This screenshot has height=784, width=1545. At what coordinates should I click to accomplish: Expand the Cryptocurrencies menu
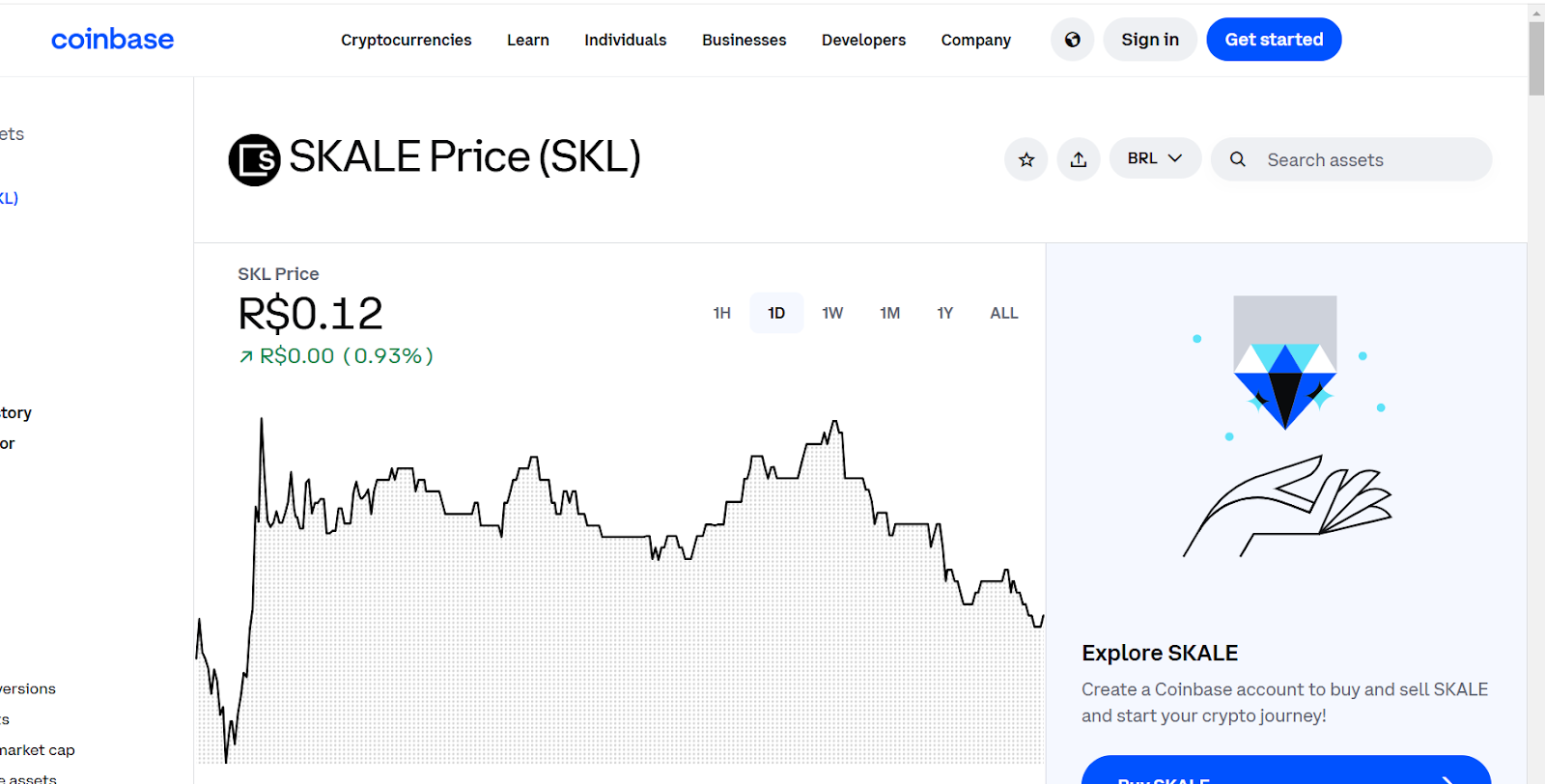click(406, 40)
